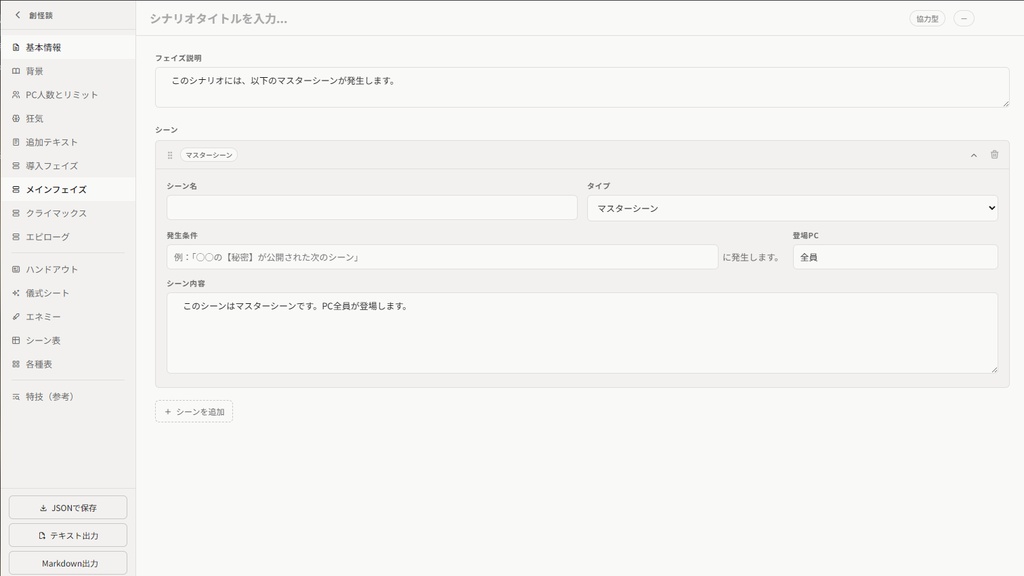Screen dimensions: 1024x576
Task: Collapse the scene card with chevron
Action: coord(974,155)
